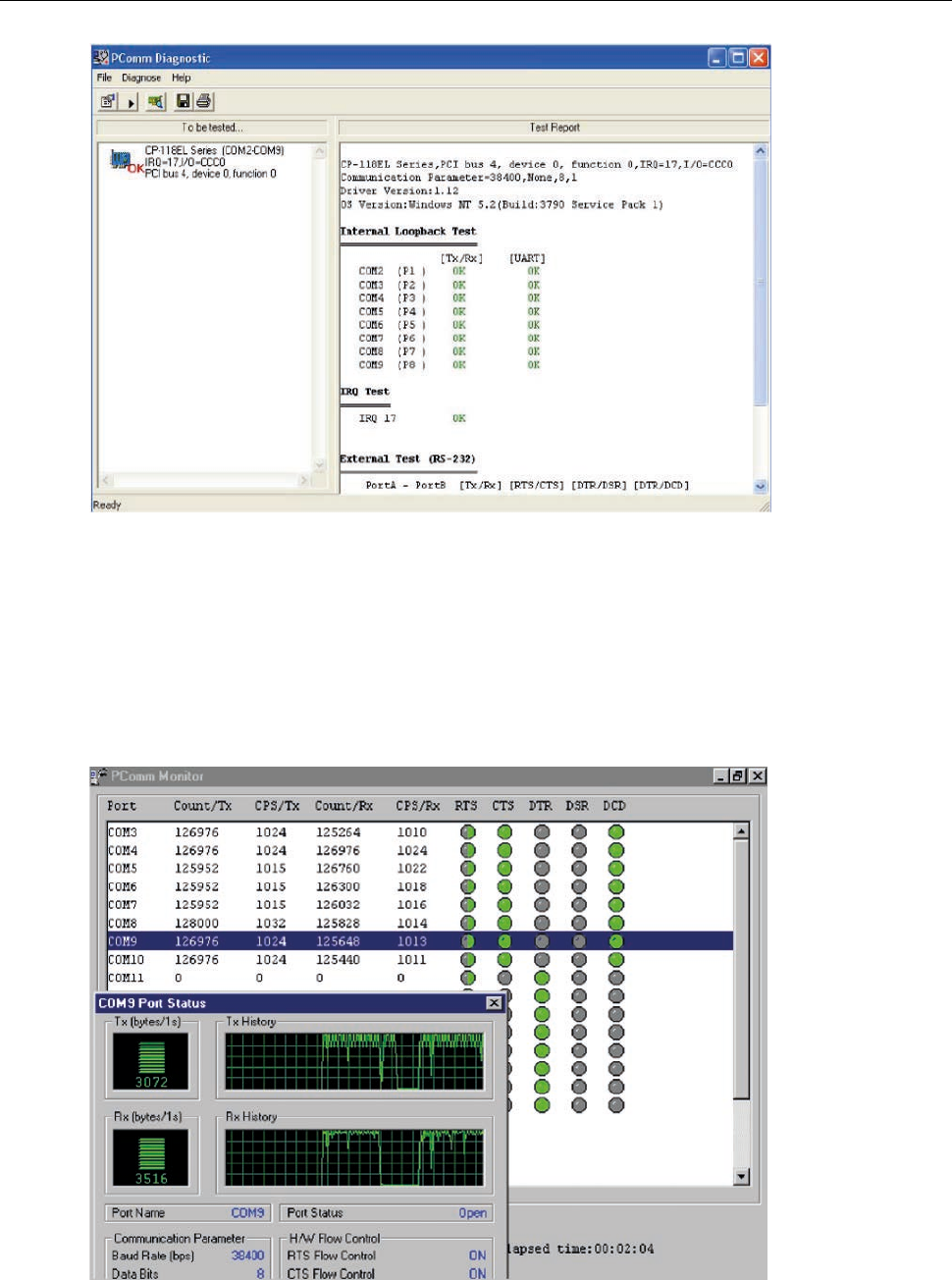Image resolution: width=952 pixels, height=1280 pixels.
Task: Click the DCD indicator in the COM3 row
Action: coord(616,832)
